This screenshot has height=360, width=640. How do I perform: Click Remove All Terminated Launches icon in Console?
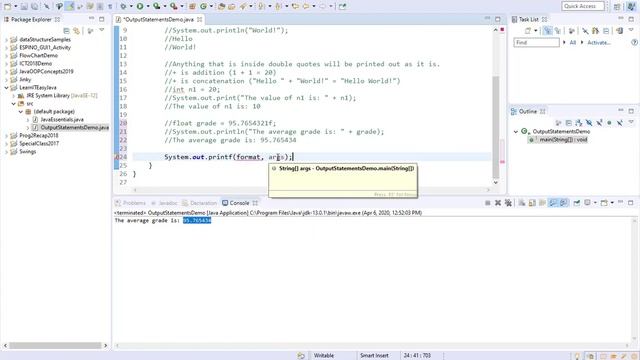pyautogui.click(x=508, y=203)
